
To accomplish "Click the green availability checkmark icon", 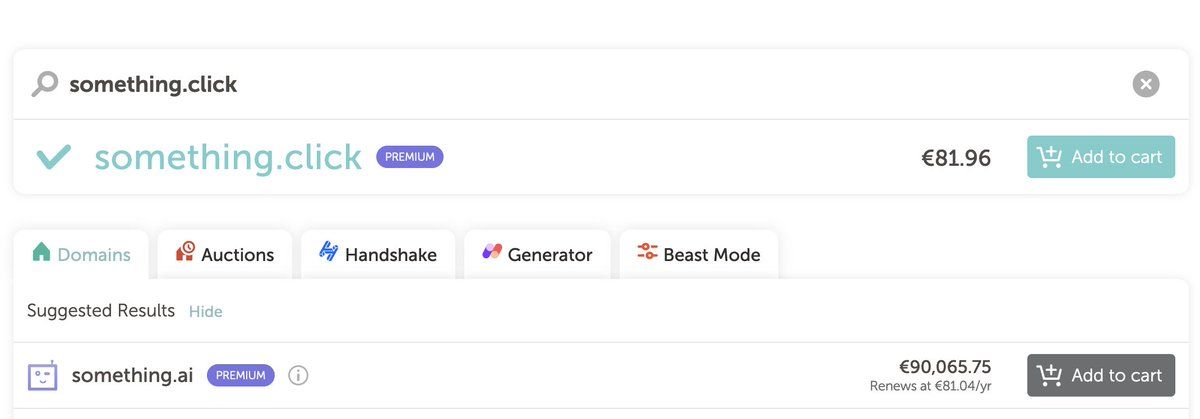I will [x=53, y=157].
